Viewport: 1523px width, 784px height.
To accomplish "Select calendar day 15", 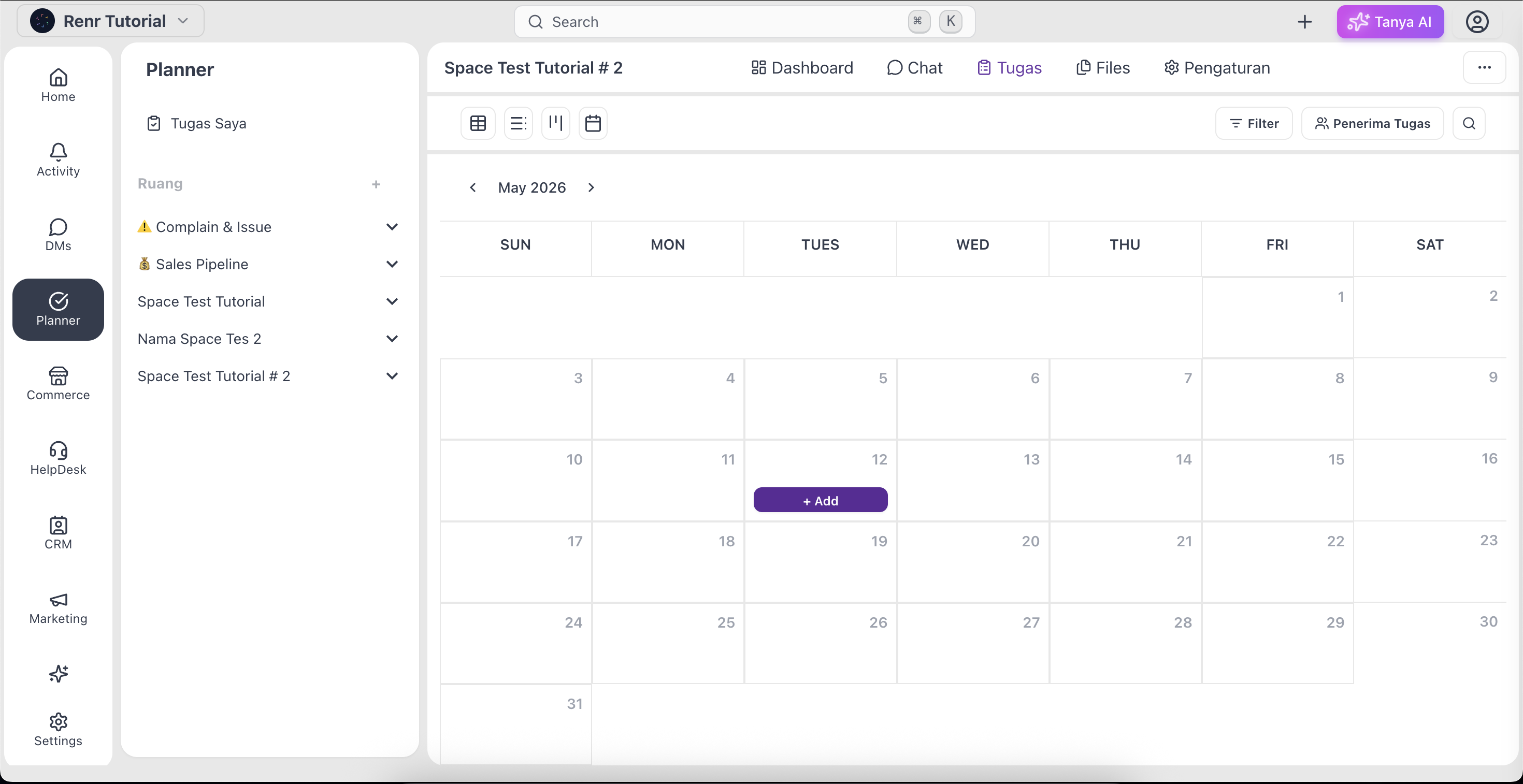I will pos(1277,481).
